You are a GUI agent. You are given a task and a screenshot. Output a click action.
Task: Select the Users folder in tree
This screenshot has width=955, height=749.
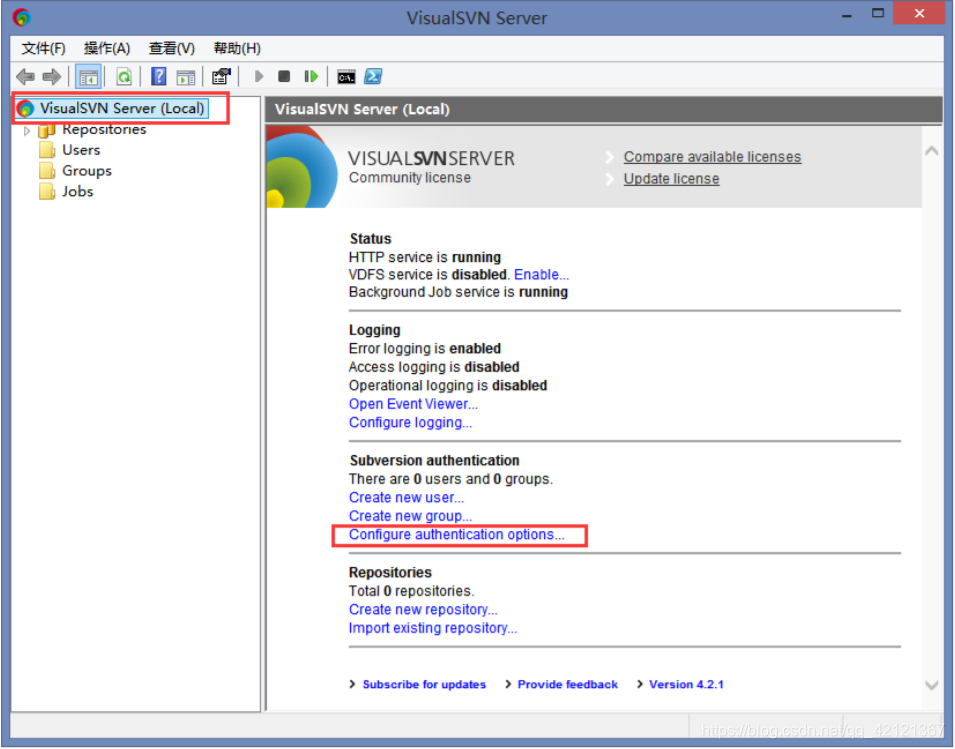tap(81, 150)
